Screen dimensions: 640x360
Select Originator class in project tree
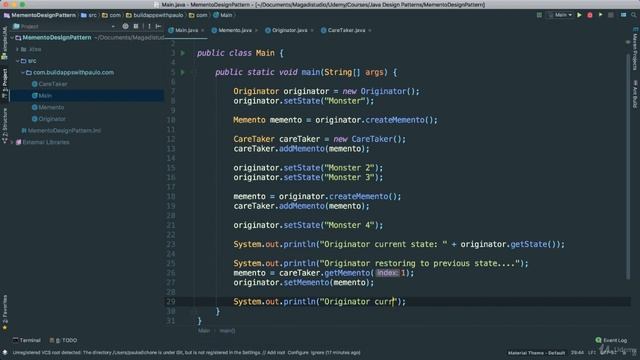pyautogui.click(x=49, y=119)
